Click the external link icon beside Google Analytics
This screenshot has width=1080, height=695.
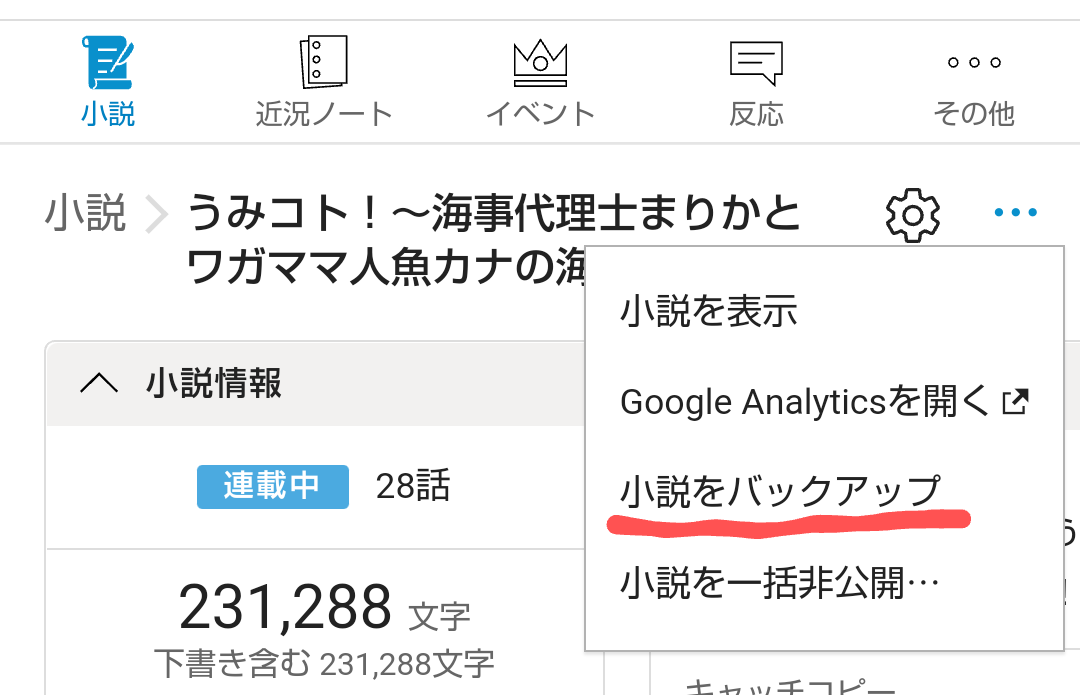click(x=1015, y=402)
